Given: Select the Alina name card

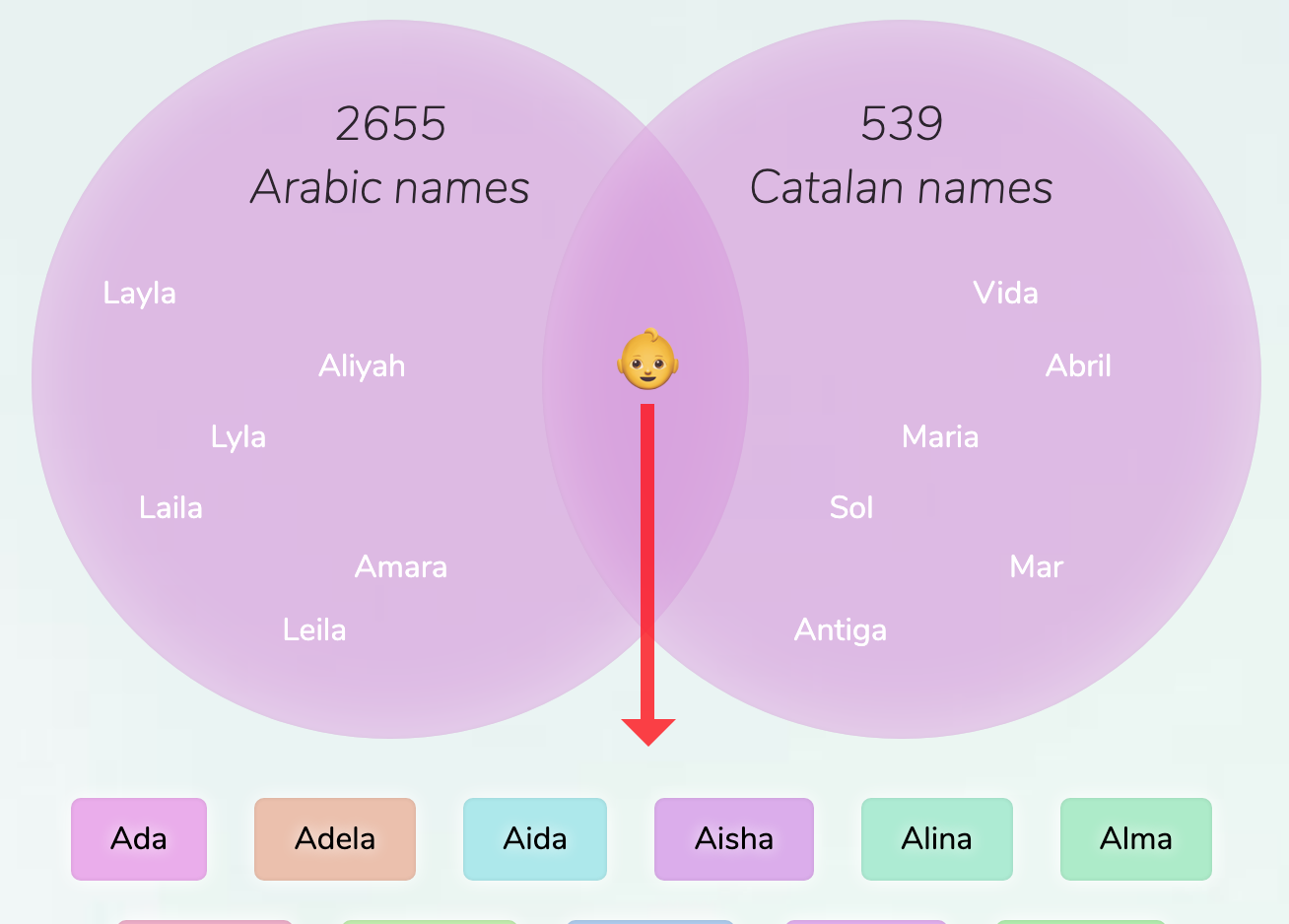Looking at the screenshot, I should (x=936, y=839).
